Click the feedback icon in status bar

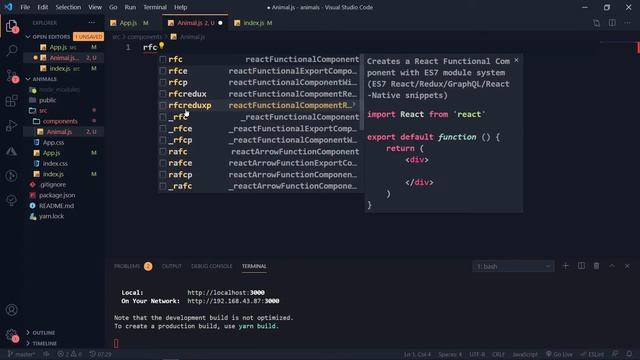(615, 354)
